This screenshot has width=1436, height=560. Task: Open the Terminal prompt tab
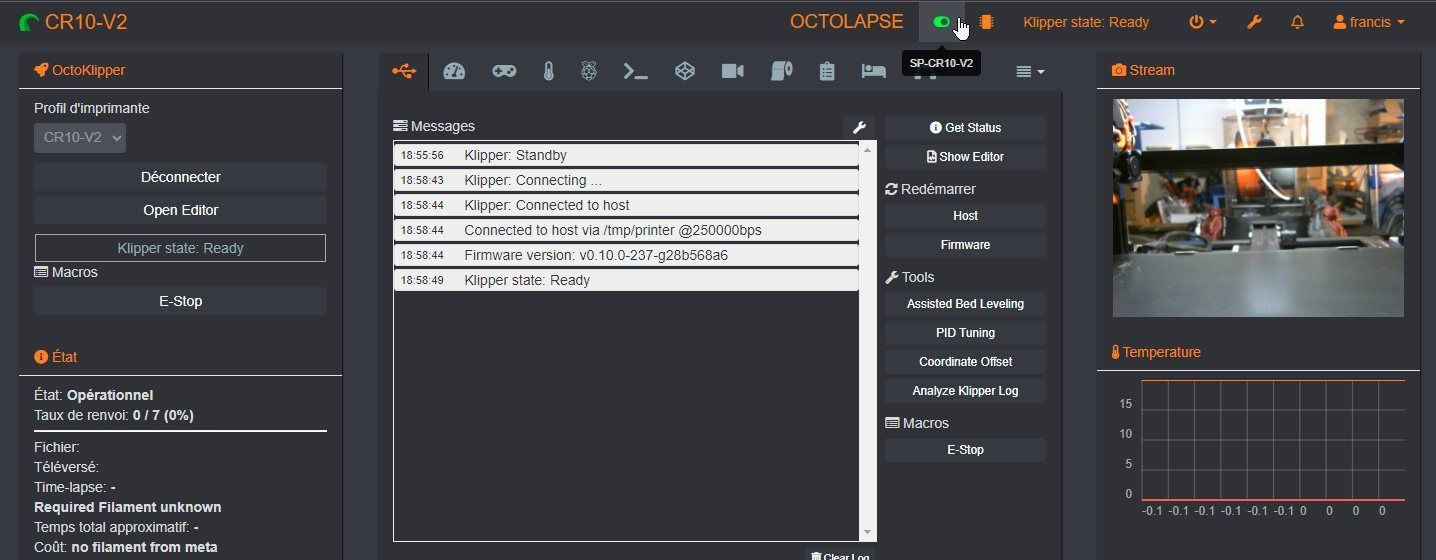coord(636,71)
